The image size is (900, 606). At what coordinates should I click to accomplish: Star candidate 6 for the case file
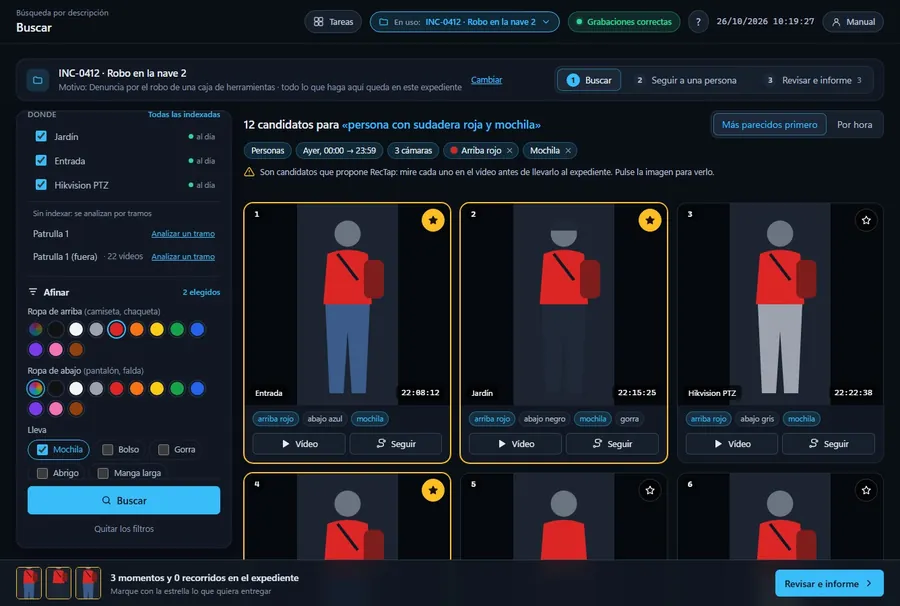[866, 490]
